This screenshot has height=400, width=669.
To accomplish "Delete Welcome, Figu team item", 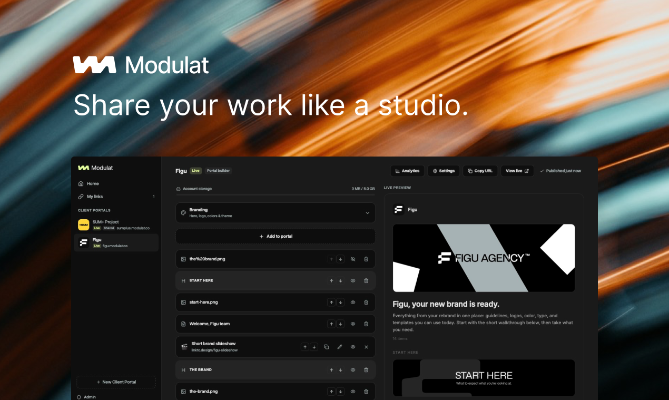I will (x=366, y=324).
